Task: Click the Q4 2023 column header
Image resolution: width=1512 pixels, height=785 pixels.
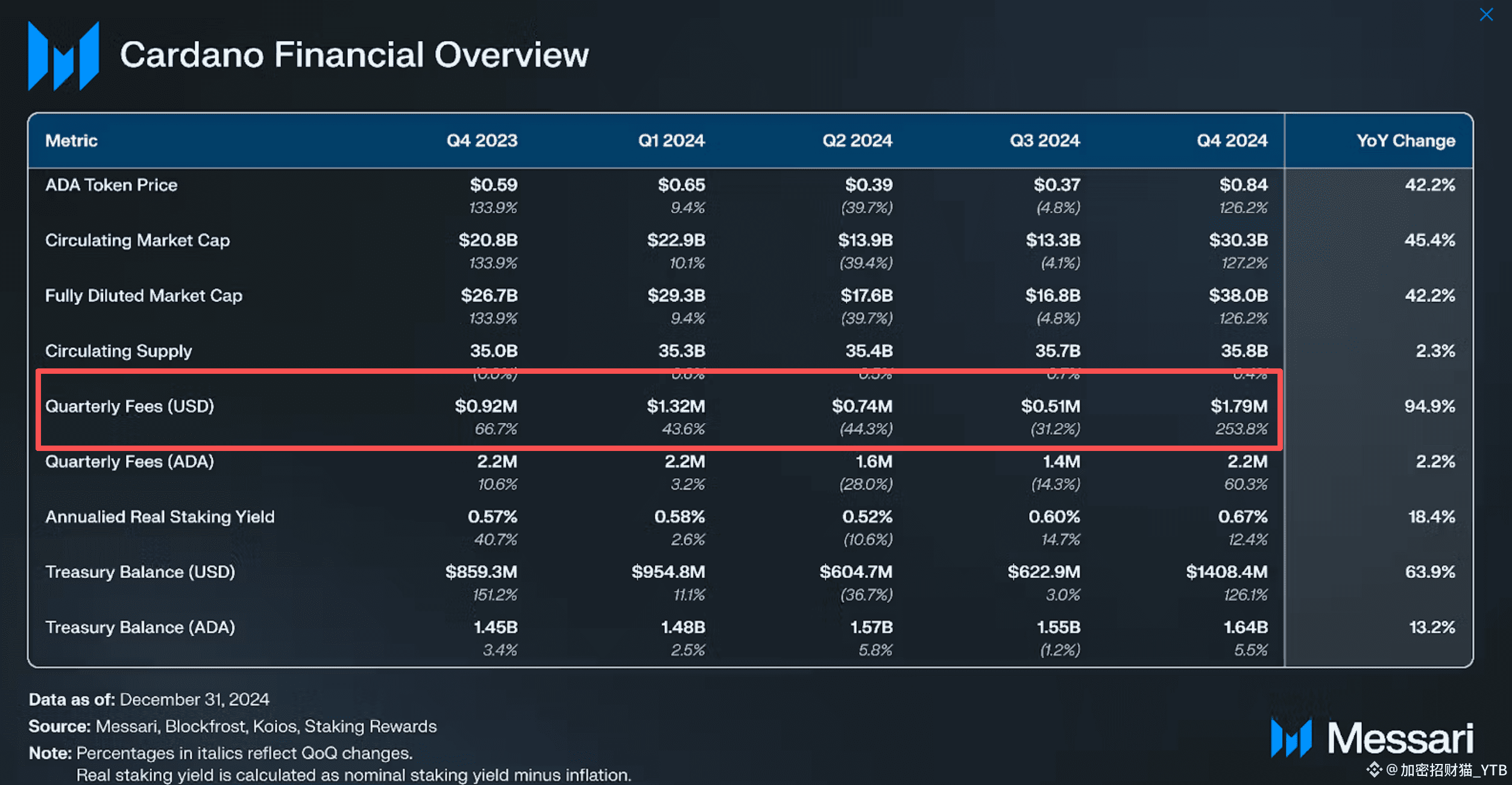Action: [482, 140]
